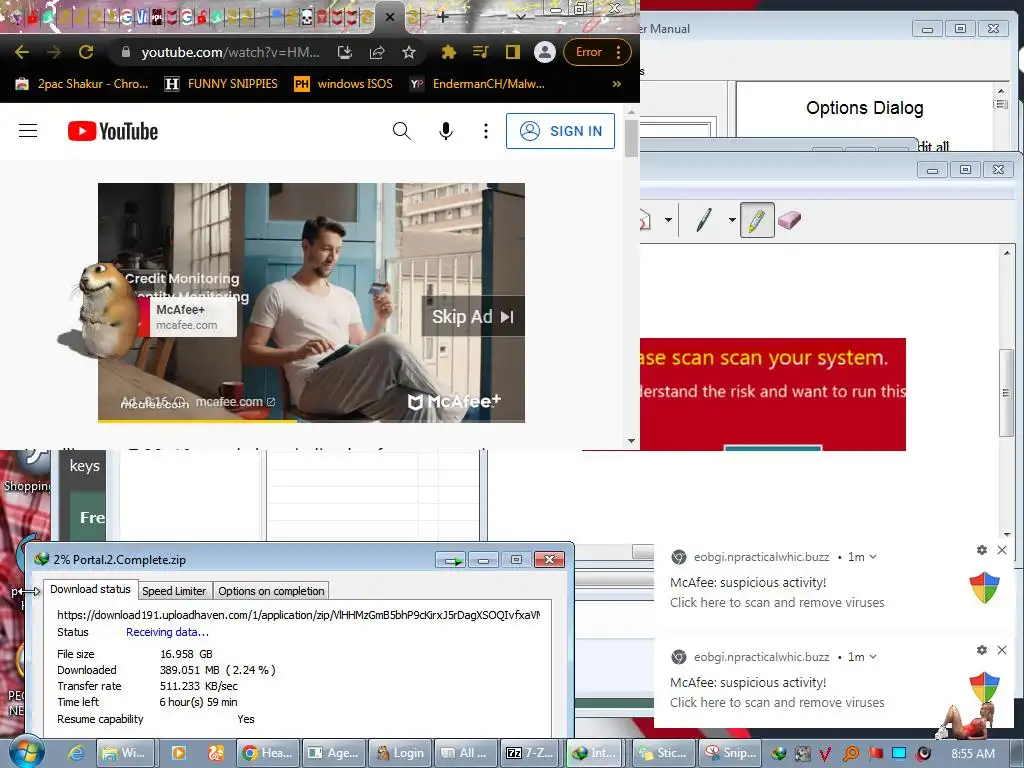Share this page icon in Chrome
The width and height of the screenshot is (1024, 768).
377,52
